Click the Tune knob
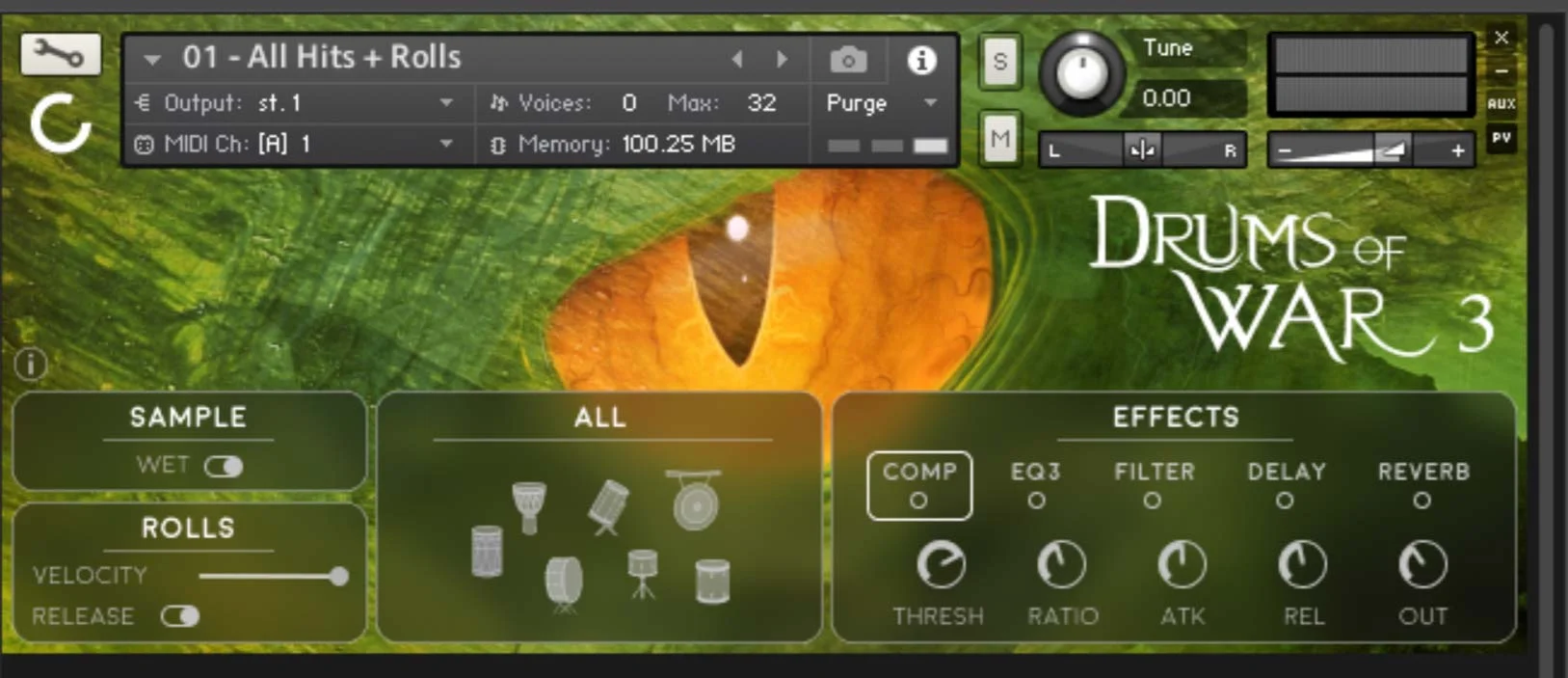Screen dimensions: 1568x678 click(1082, 73)
